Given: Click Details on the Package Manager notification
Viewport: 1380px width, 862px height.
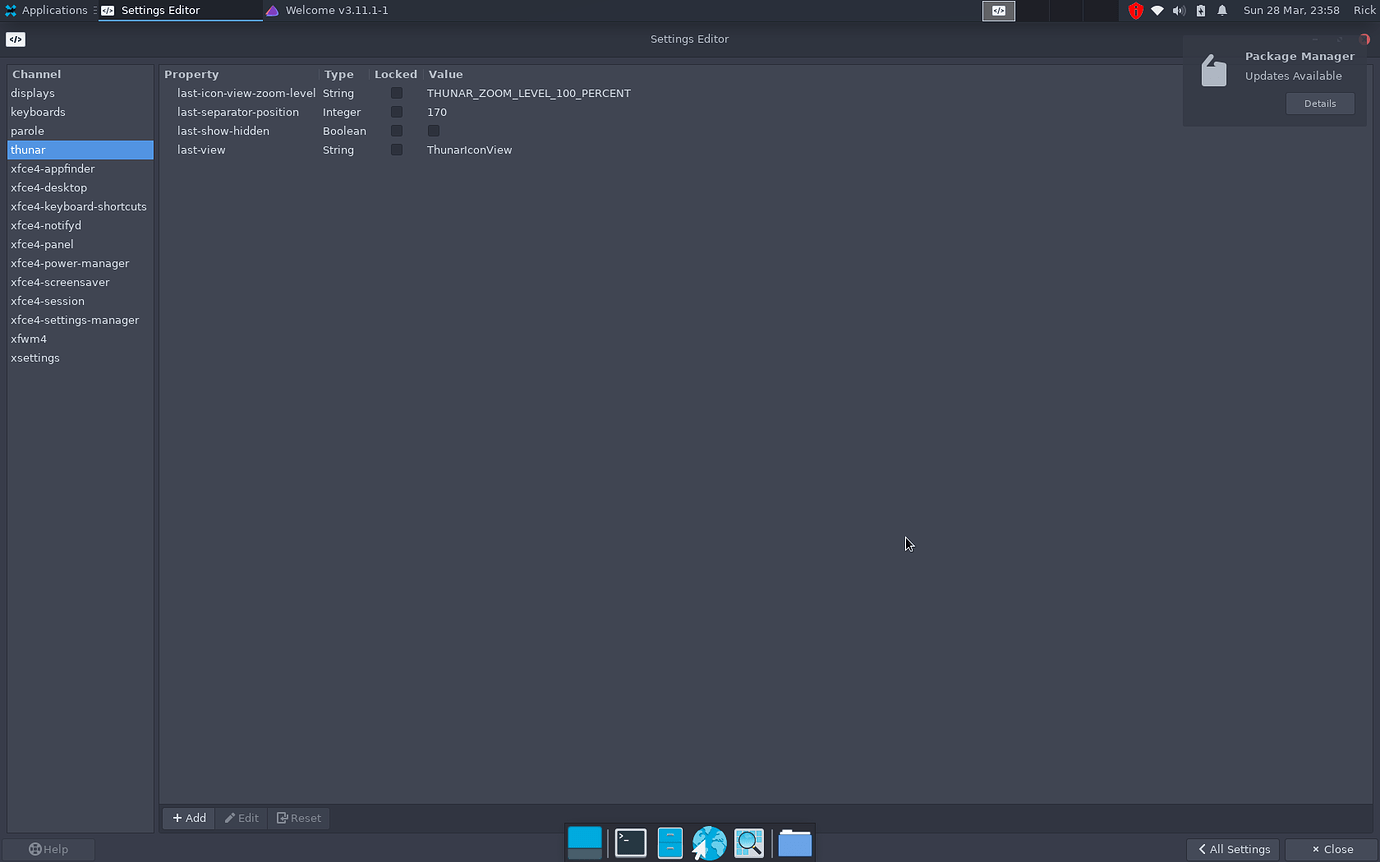Looking at the screenshot, I should [1320, 103].
